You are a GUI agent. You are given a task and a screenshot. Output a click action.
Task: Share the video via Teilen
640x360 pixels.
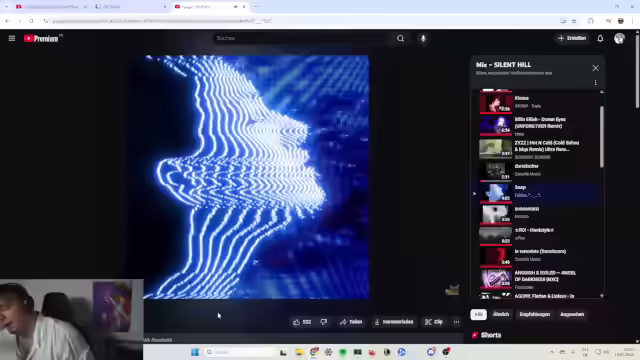coord(351,322)
